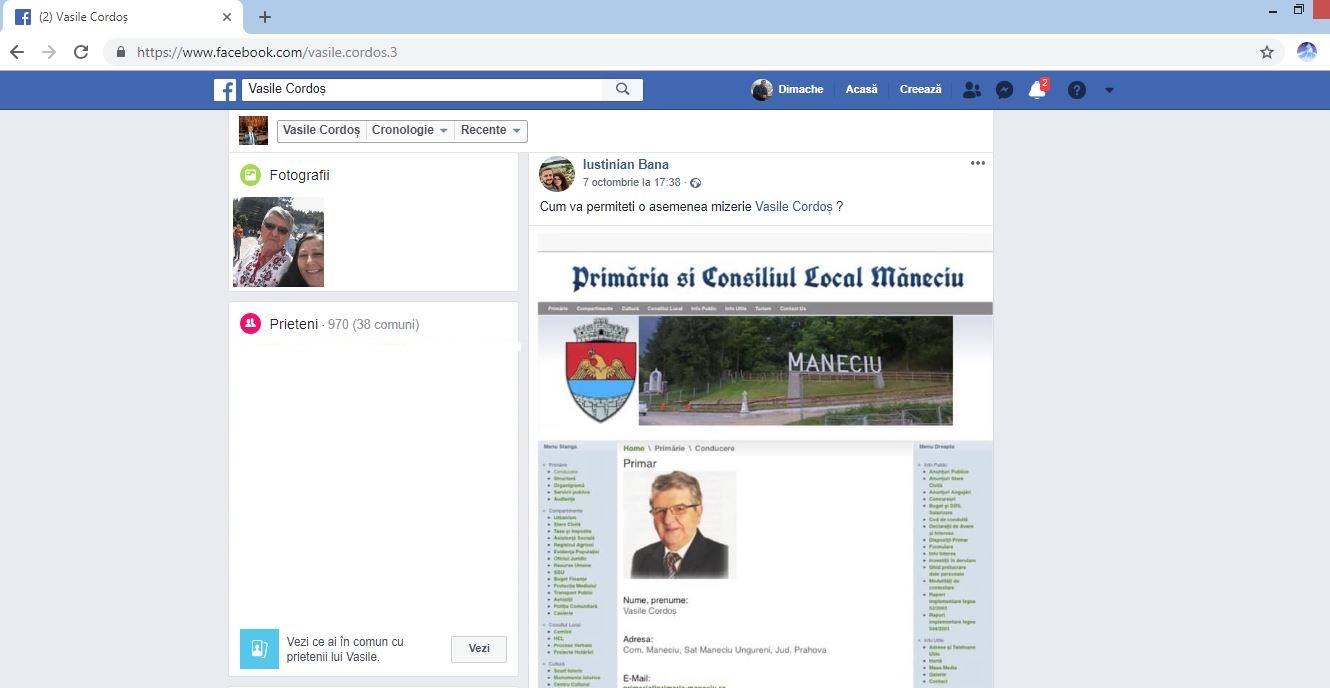Open the notifications bell
The height and width of the screenshot is (688, 1330).
click(1037, 90)
